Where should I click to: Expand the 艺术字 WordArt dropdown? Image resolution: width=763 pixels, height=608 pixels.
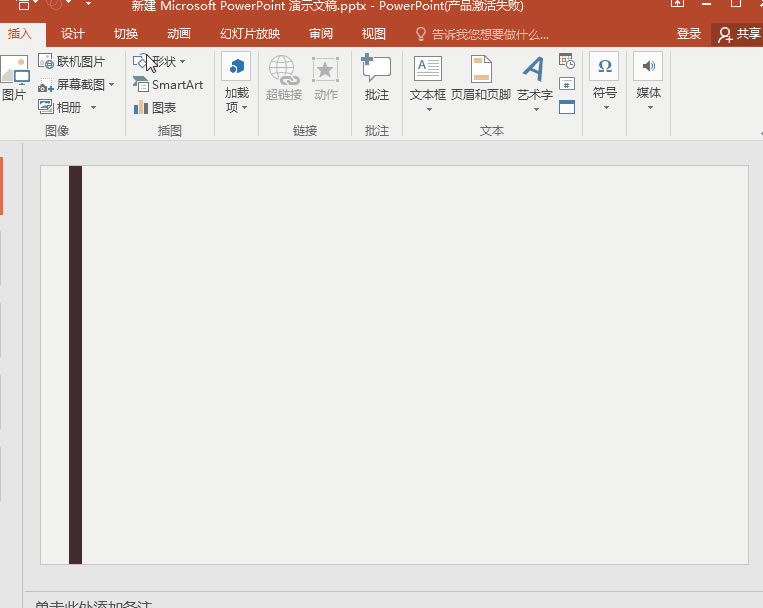coord(535,109)
